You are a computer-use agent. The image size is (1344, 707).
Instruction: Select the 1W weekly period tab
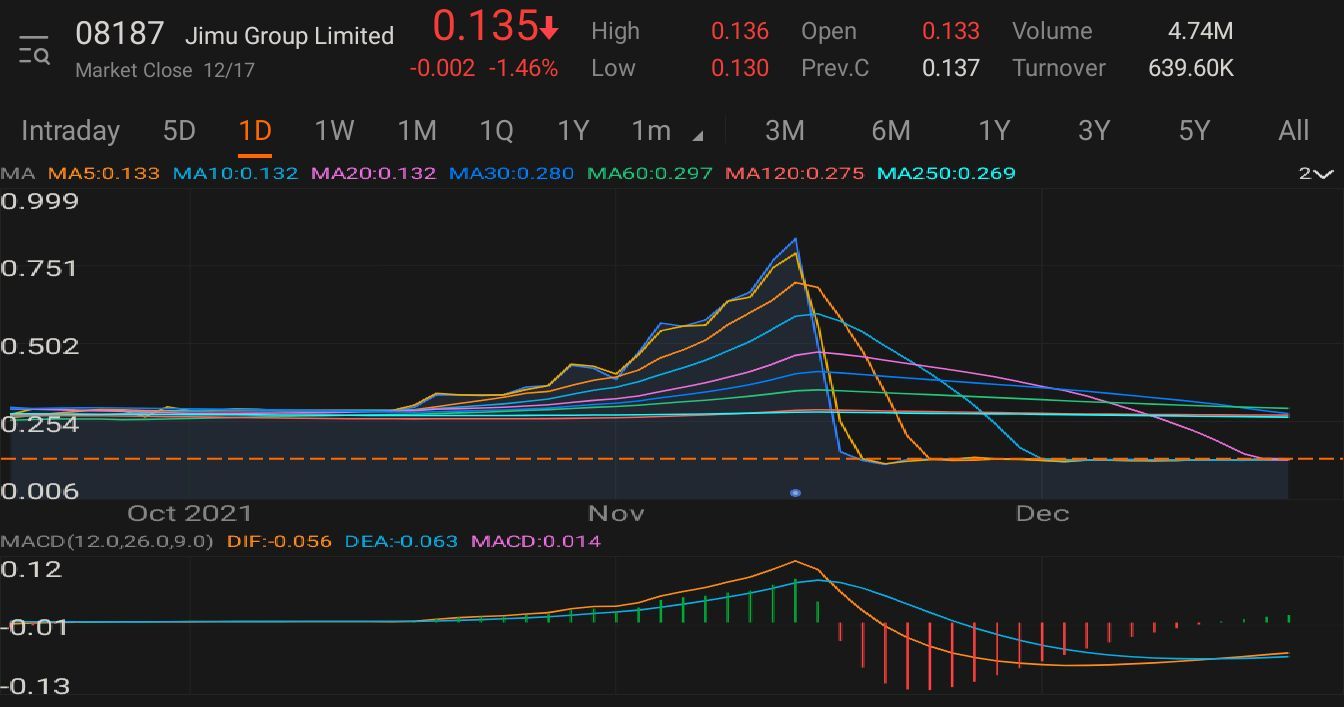coord(334,131)
